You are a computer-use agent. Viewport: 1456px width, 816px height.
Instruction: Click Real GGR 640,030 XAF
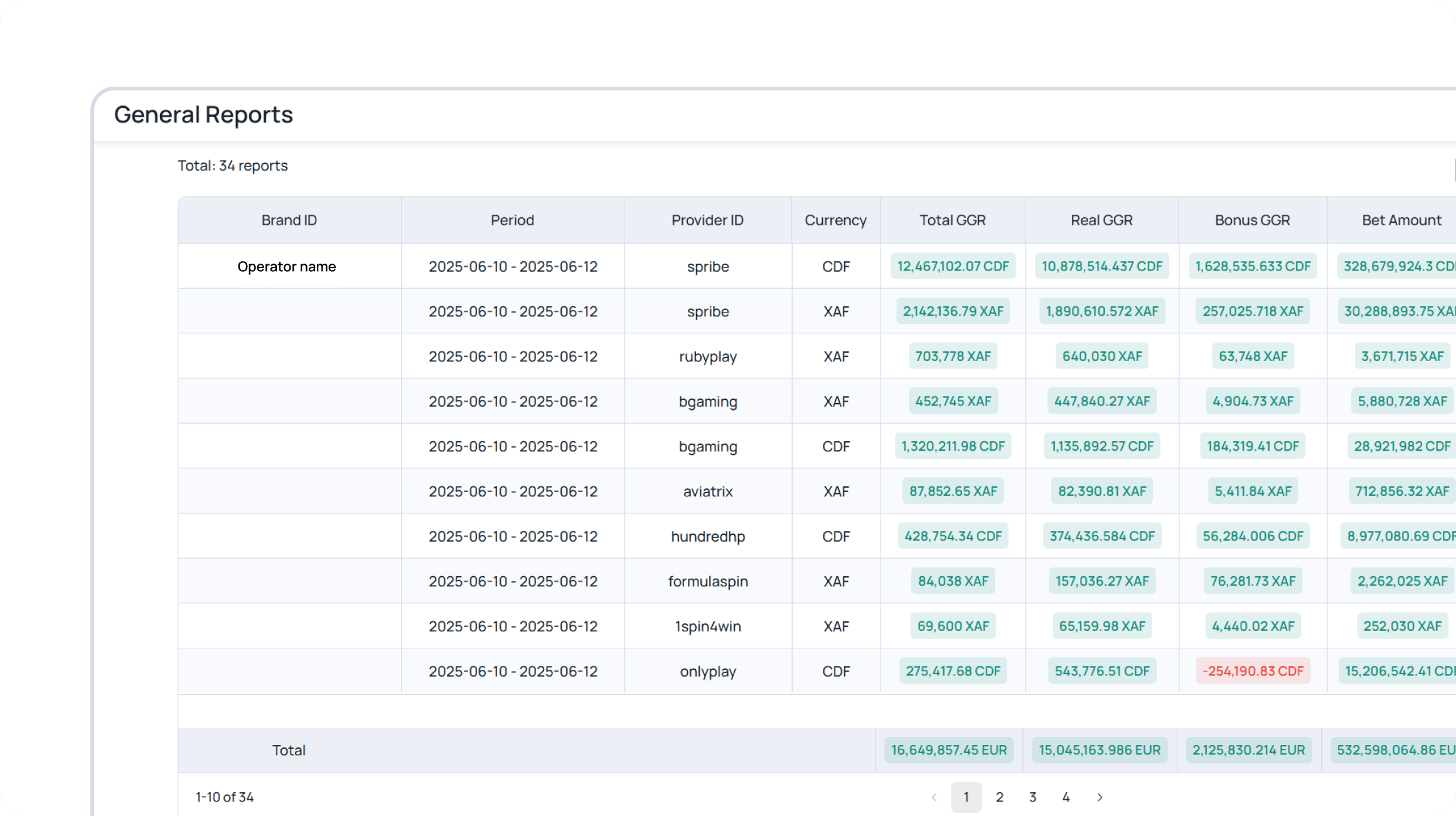[x=1103, y=357]
